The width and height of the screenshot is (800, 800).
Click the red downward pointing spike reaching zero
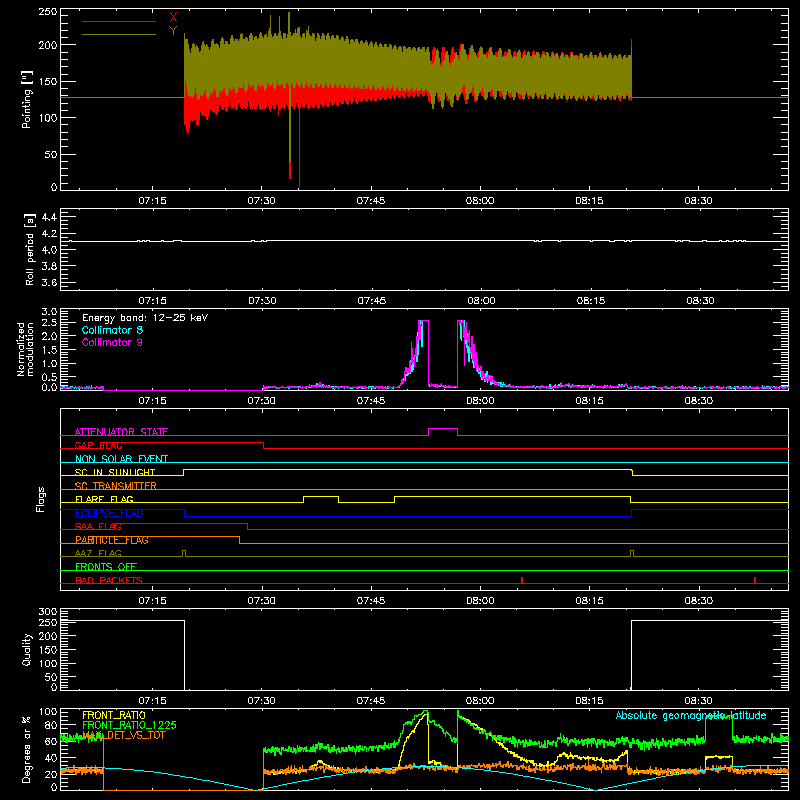pyautogui.click(x=299, y=148)
